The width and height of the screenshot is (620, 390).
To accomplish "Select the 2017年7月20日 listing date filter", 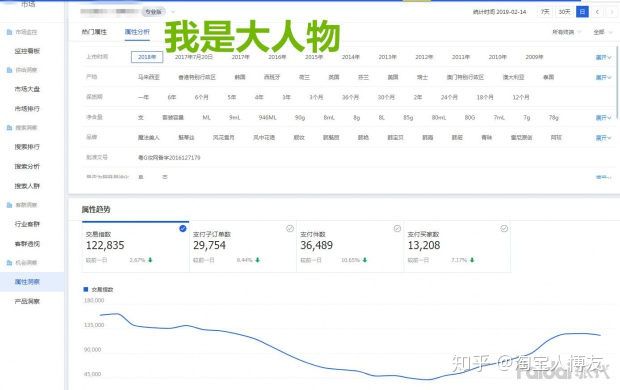I will pyautogui.click(x=194, y=57).
